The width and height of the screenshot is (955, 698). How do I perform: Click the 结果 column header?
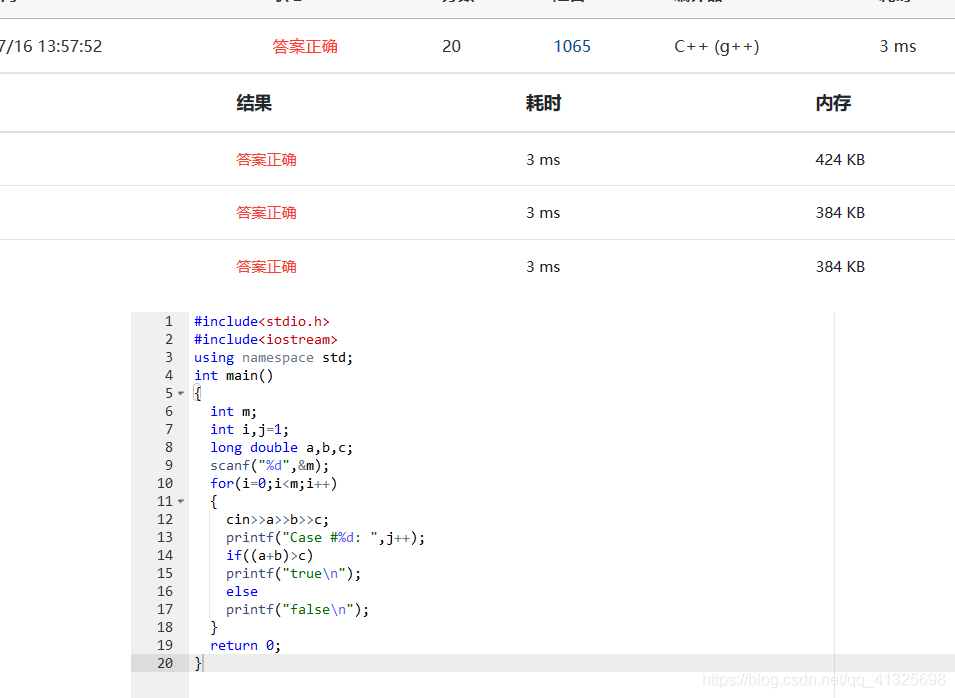pyautogui.click(x=253, y=102)
